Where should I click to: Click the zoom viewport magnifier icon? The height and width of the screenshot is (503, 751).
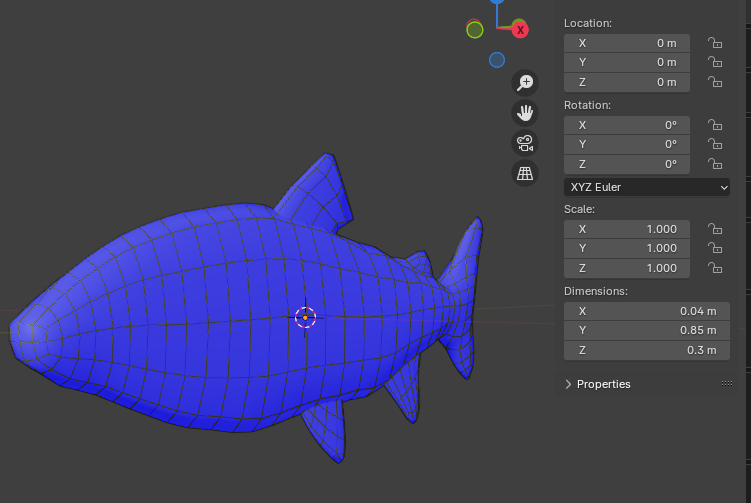point(525,83)
